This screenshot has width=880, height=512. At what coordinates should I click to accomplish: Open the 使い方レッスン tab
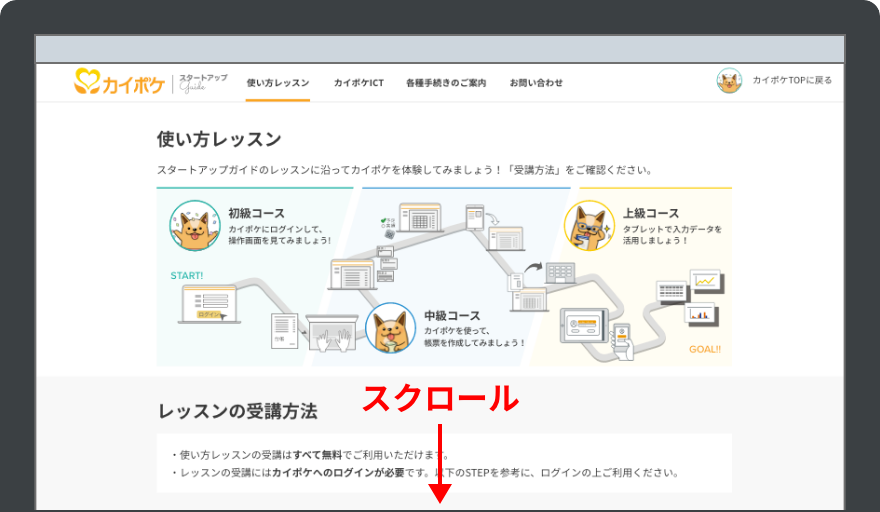click(x=278, y=83)
